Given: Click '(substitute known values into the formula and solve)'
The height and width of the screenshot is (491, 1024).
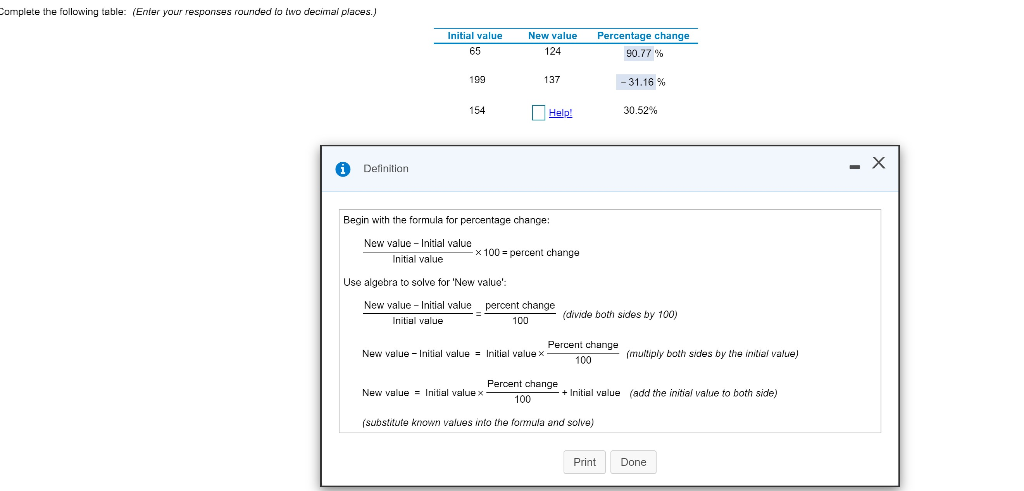Looking at the screenshot, I should [x=478, y=422].
